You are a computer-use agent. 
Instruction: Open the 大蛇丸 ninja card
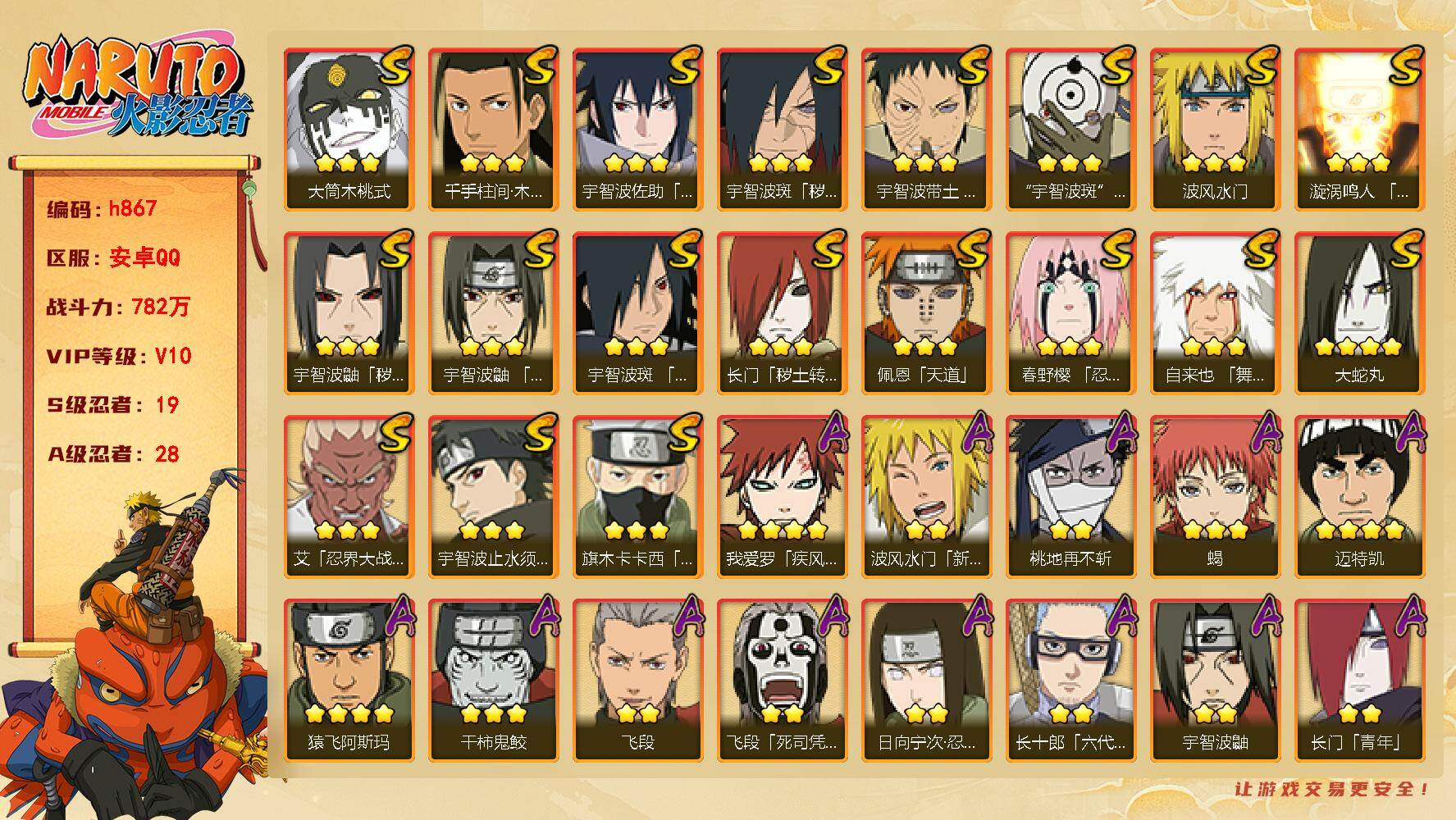pyautogui.click(x=1360, y=313)
